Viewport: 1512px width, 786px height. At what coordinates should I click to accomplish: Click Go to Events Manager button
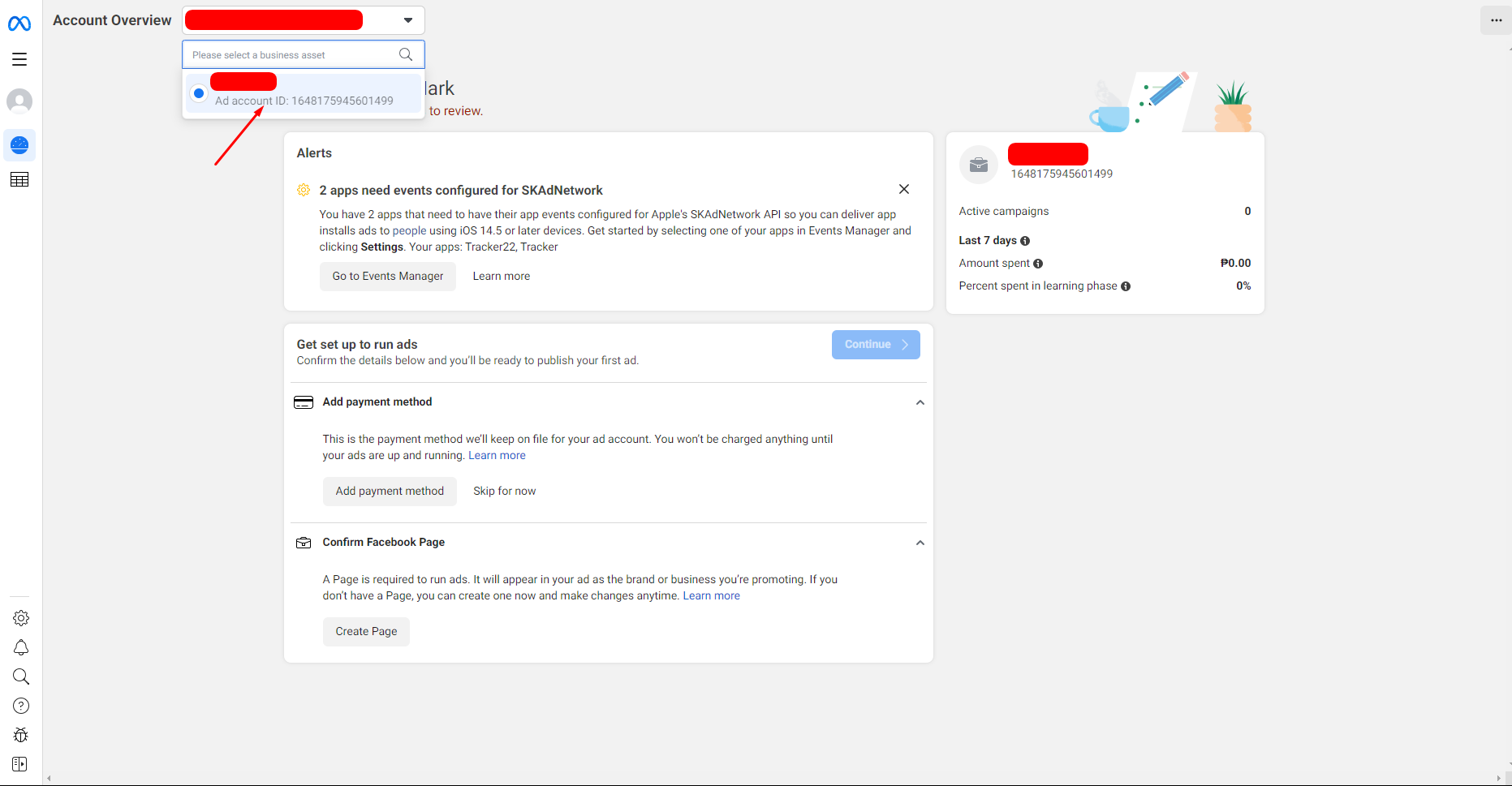coord(388,277)
